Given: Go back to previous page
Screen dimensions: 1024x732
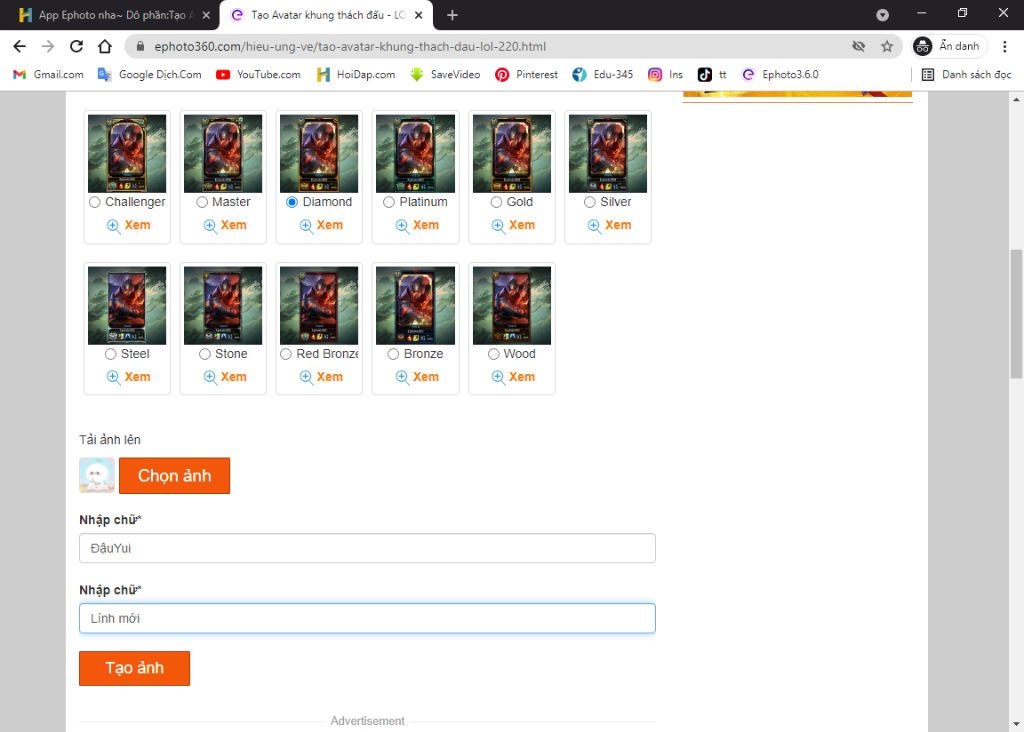Looking at the screenshot, I should click(x=20, y=46).
